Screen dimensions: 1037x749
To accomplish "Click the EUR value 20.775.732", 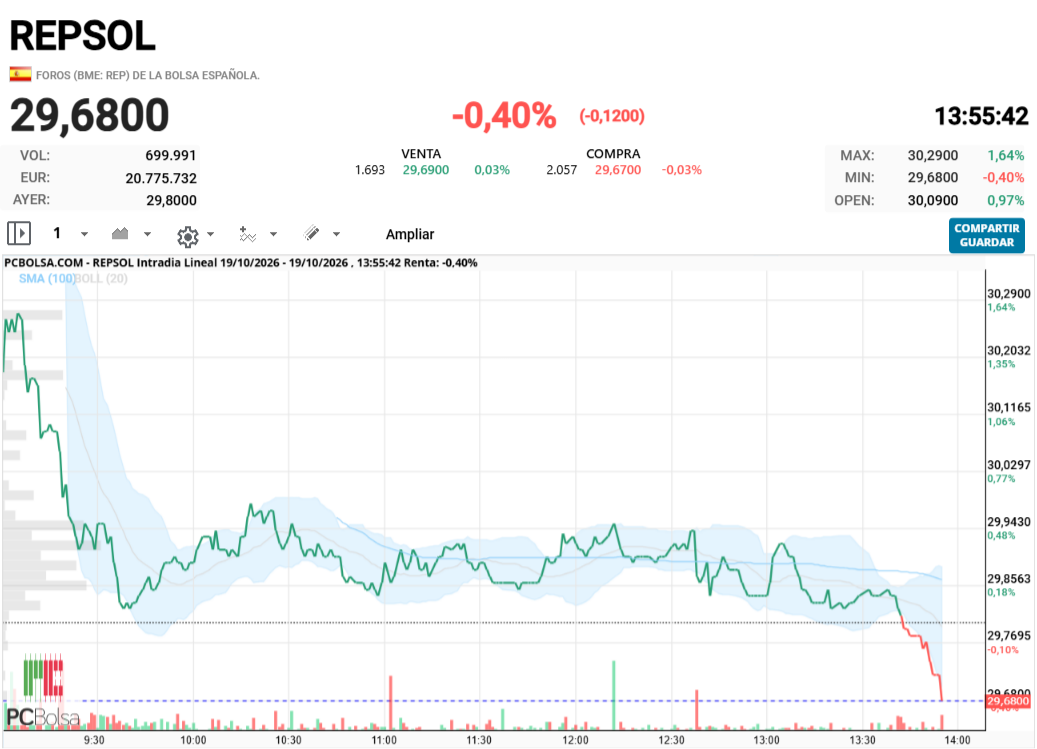I will point(161,178).
